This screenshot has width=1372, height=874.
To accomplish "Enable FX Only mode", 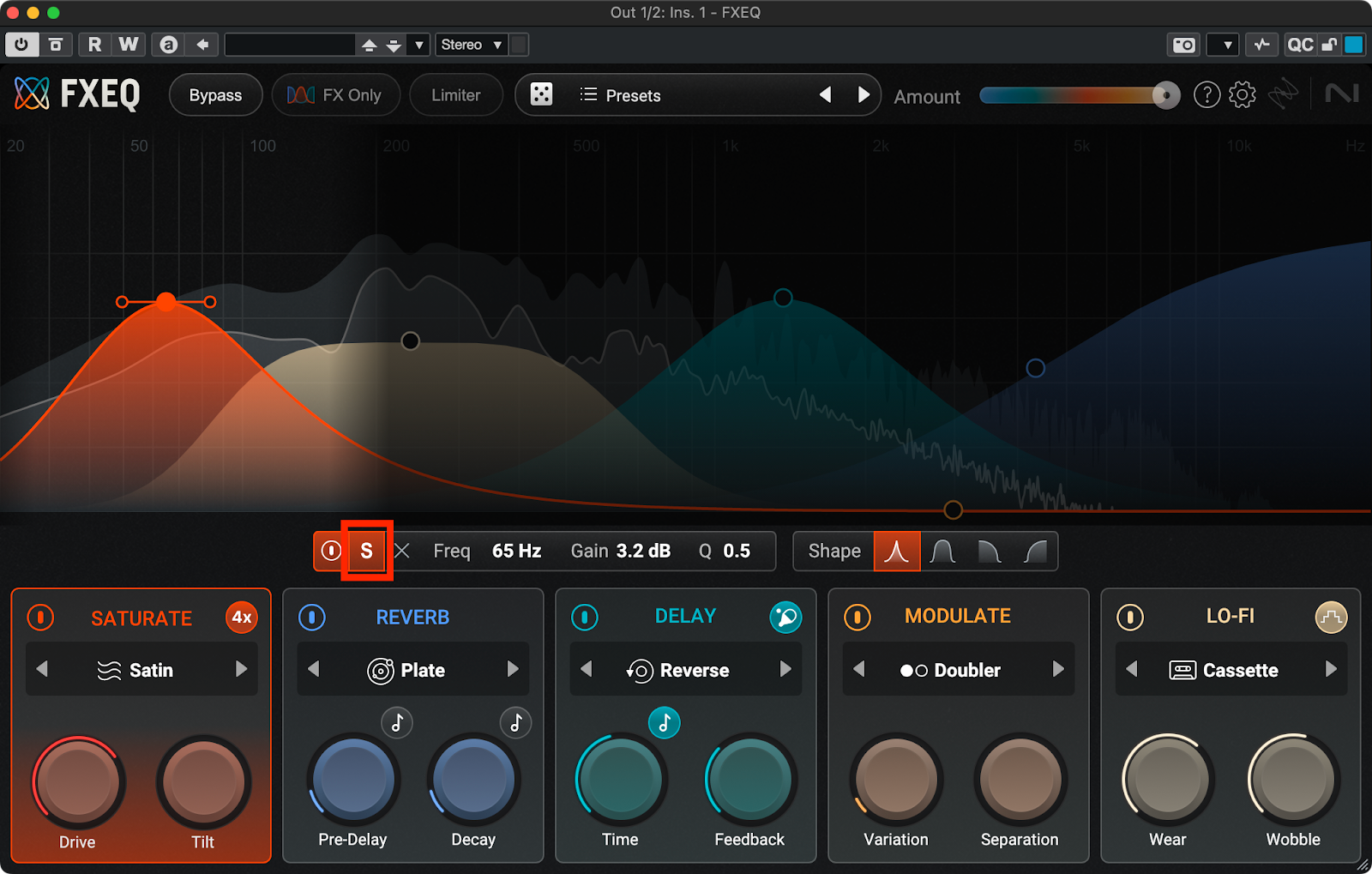I will pos(335,95).
